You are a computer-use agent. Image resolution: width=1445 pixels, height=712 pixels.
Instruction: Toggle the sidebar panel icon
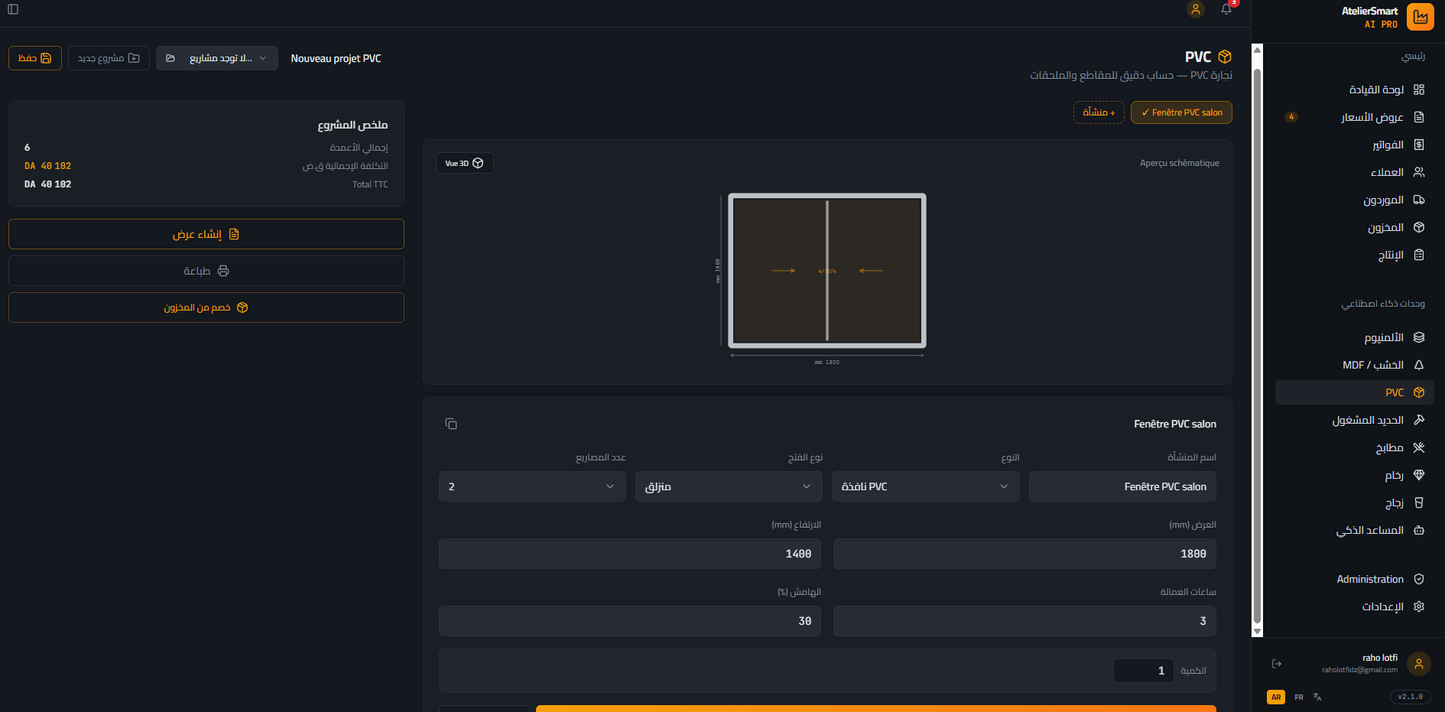tap(13, 9)
